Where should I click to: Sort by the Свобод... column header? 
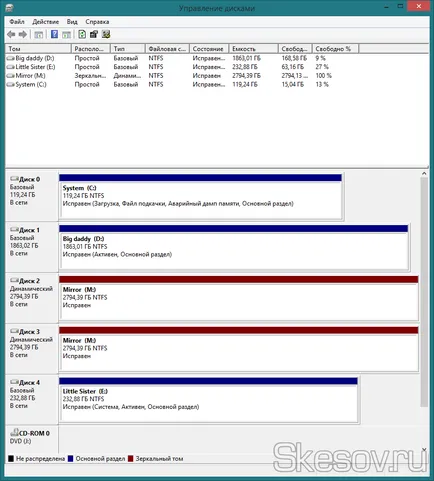click(x=295, y=49)
